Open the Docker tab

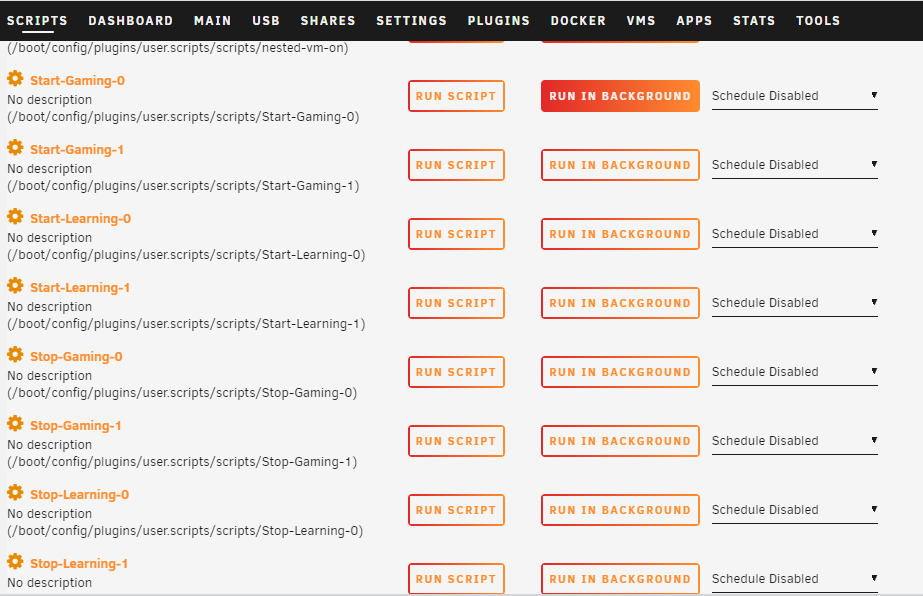[x=578, y=21]
